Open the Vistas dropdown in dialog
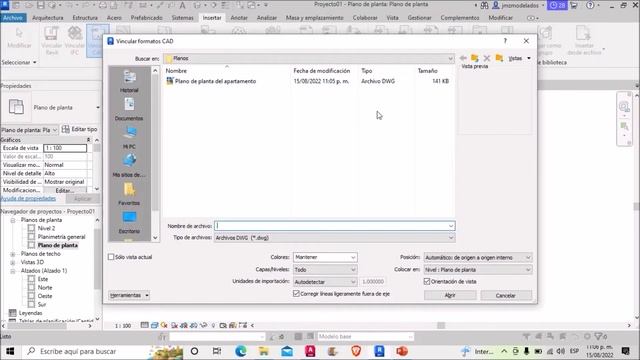Image resolution: width=640 pixels, height=360 pixels. [x=519, y=58]
